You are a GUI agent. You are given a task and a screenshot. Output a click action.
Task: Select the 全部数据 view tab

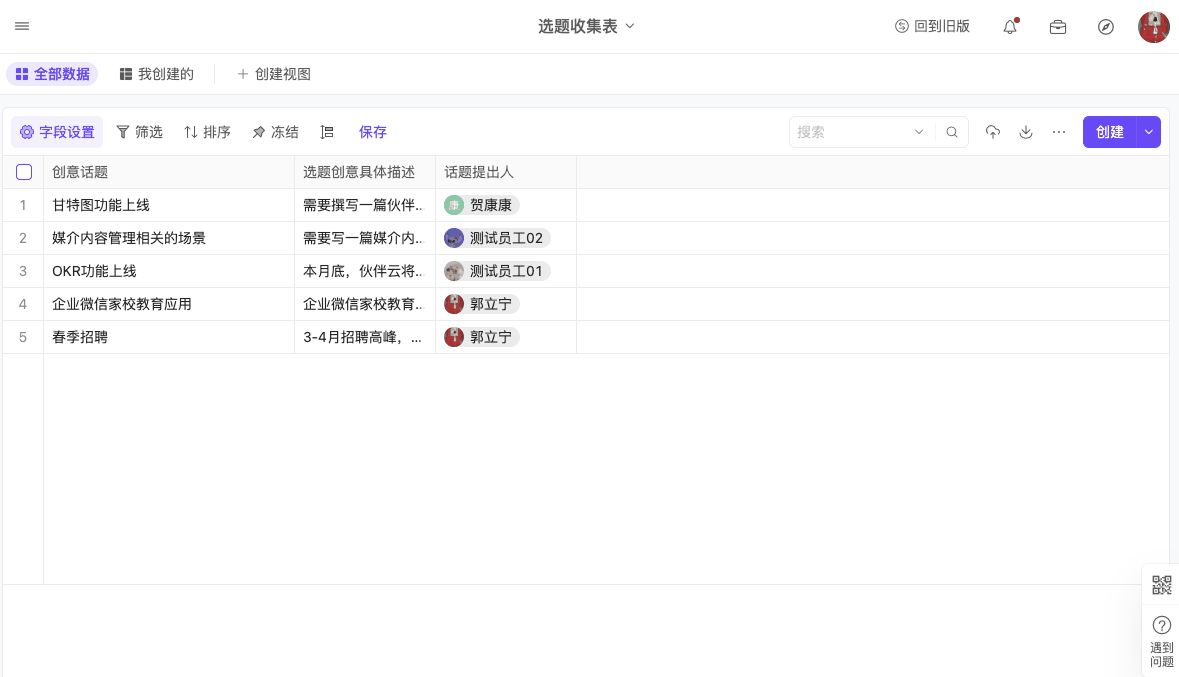tap(52, 74)
